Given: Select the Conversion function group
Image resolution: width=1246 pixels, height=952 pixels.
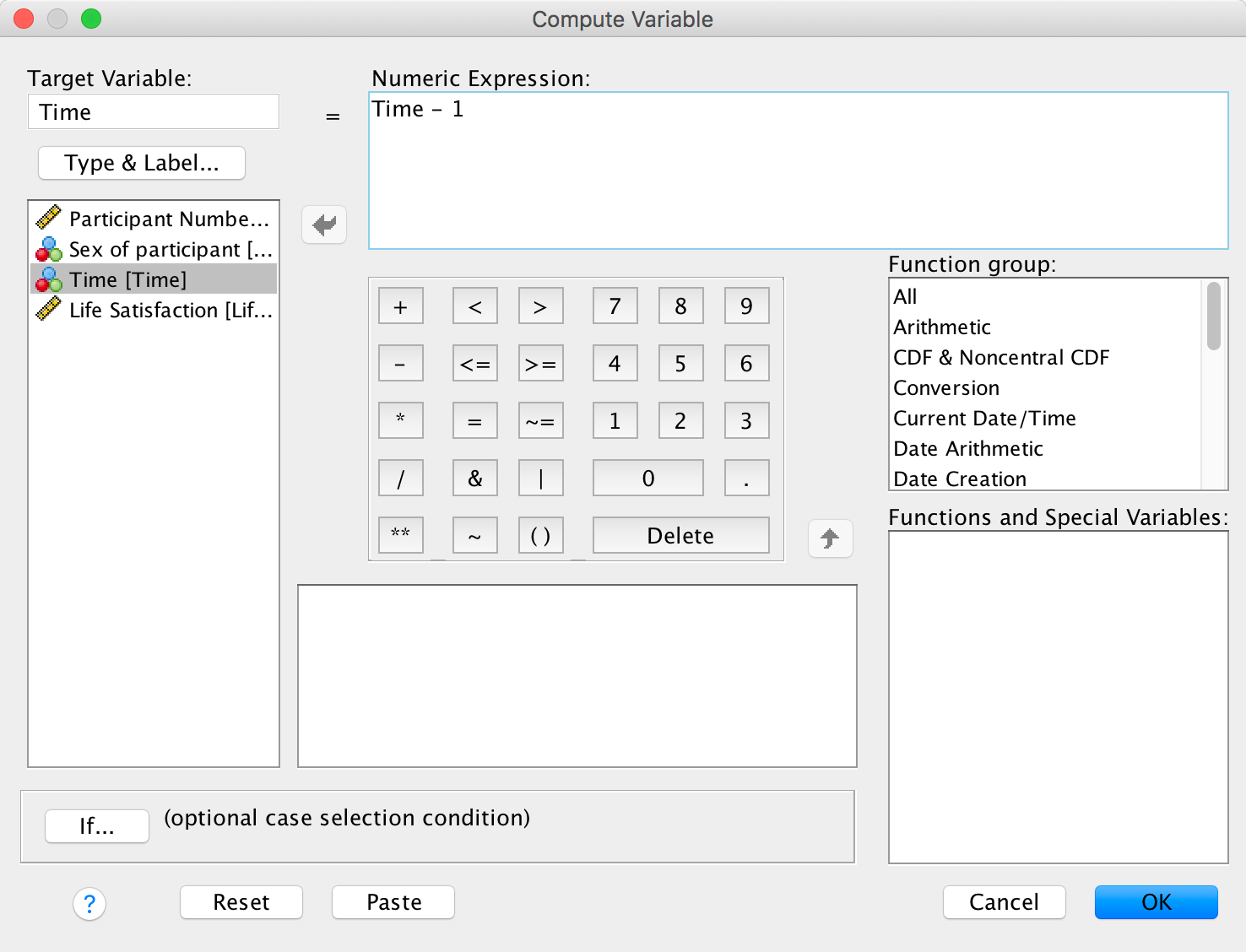Looking at the screenshot, I should pyautogui.click(x=946, y=388).
